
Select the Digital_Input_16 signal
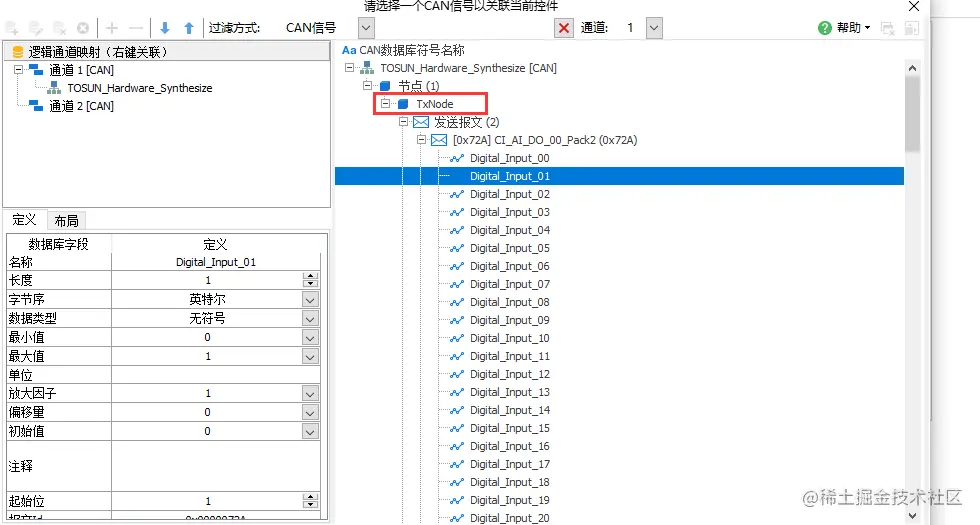click(x=509, y=446)
